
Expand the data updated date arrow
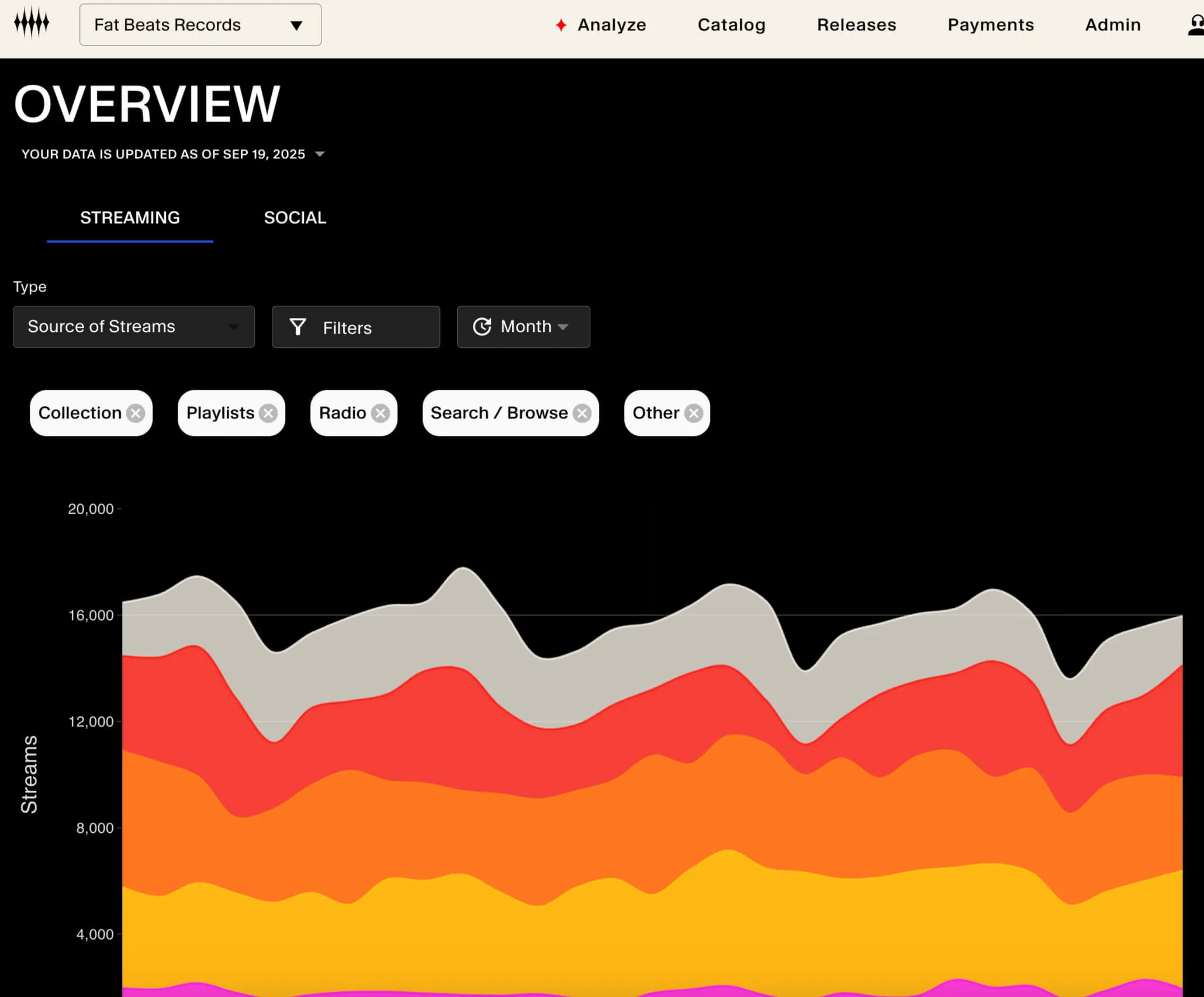pos(320,154)
